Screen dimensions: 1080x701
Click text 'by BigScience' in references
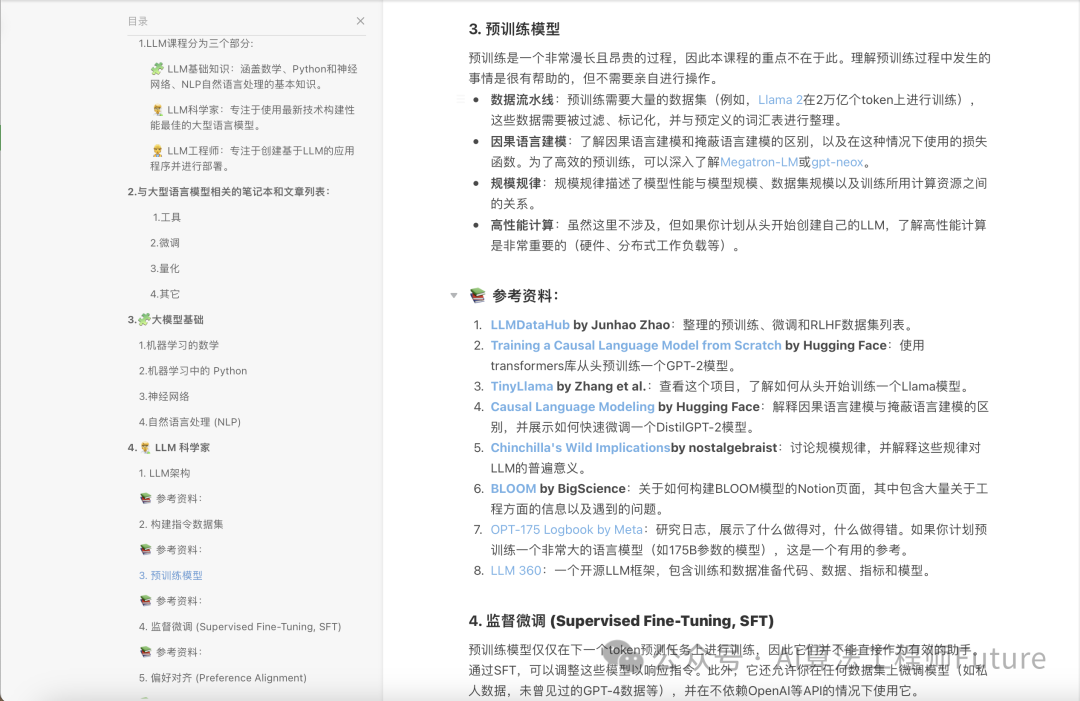coord(582,488)
